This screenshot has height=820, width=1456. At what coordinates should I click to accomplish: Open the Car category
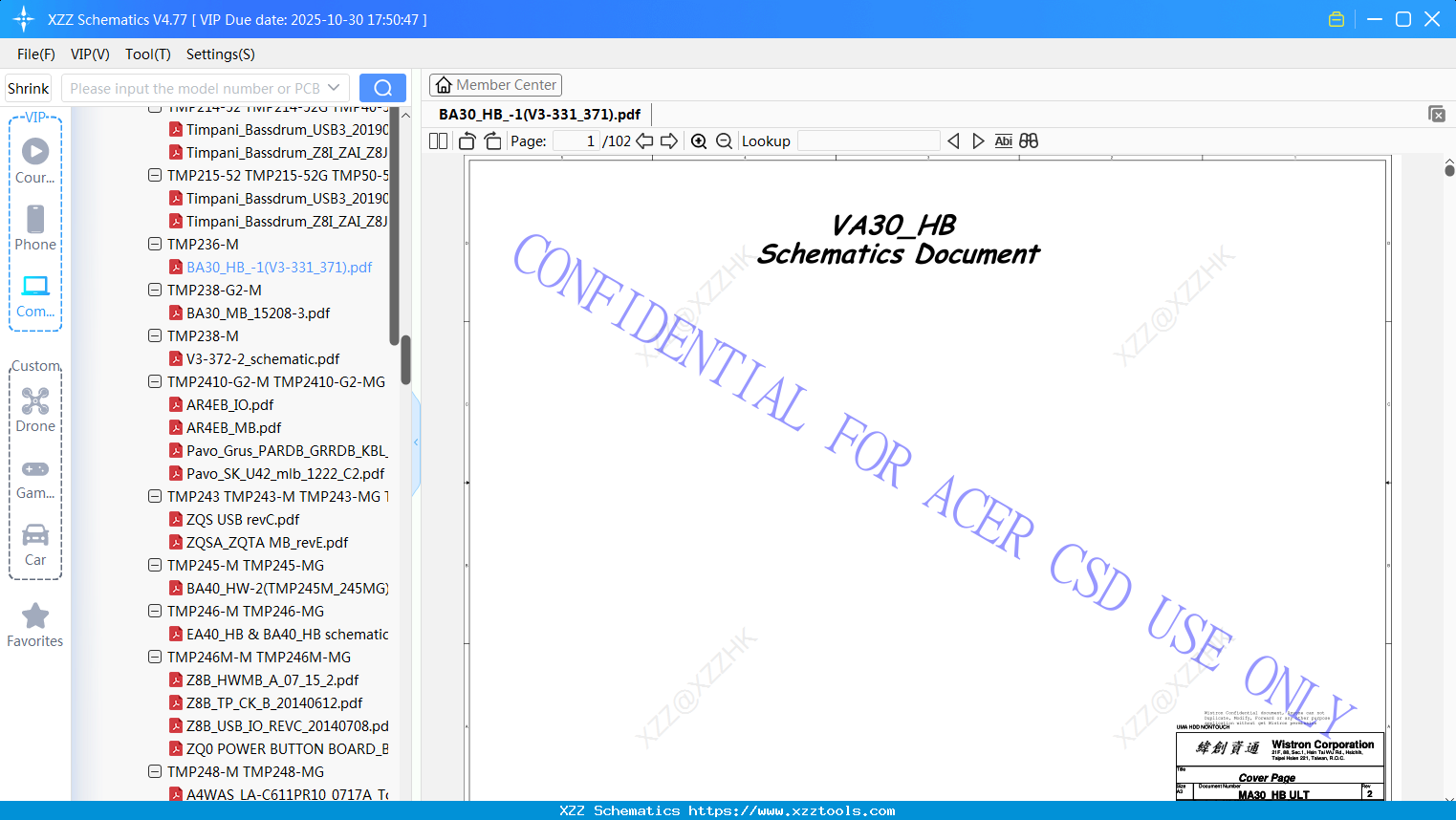click(35, 544)
